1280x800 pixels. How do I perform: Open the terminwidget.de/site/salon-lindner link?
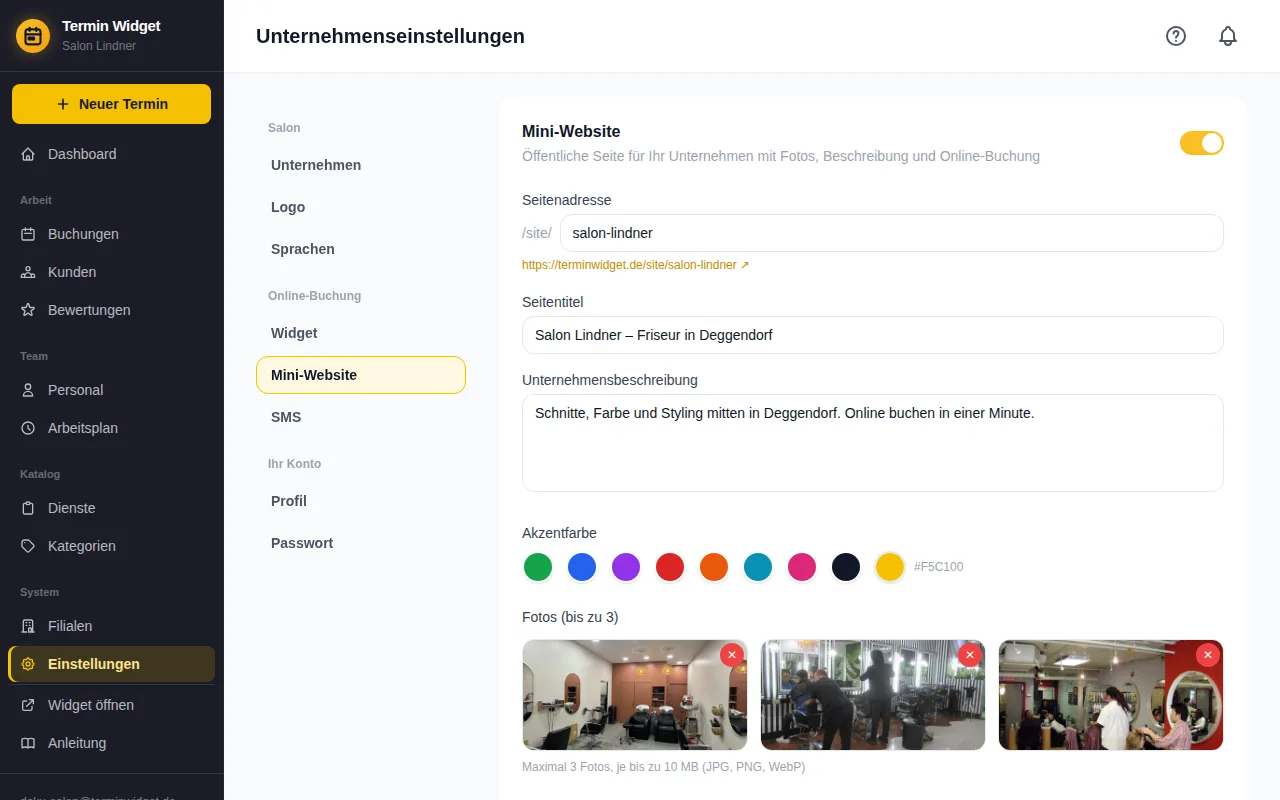point(635,265)
